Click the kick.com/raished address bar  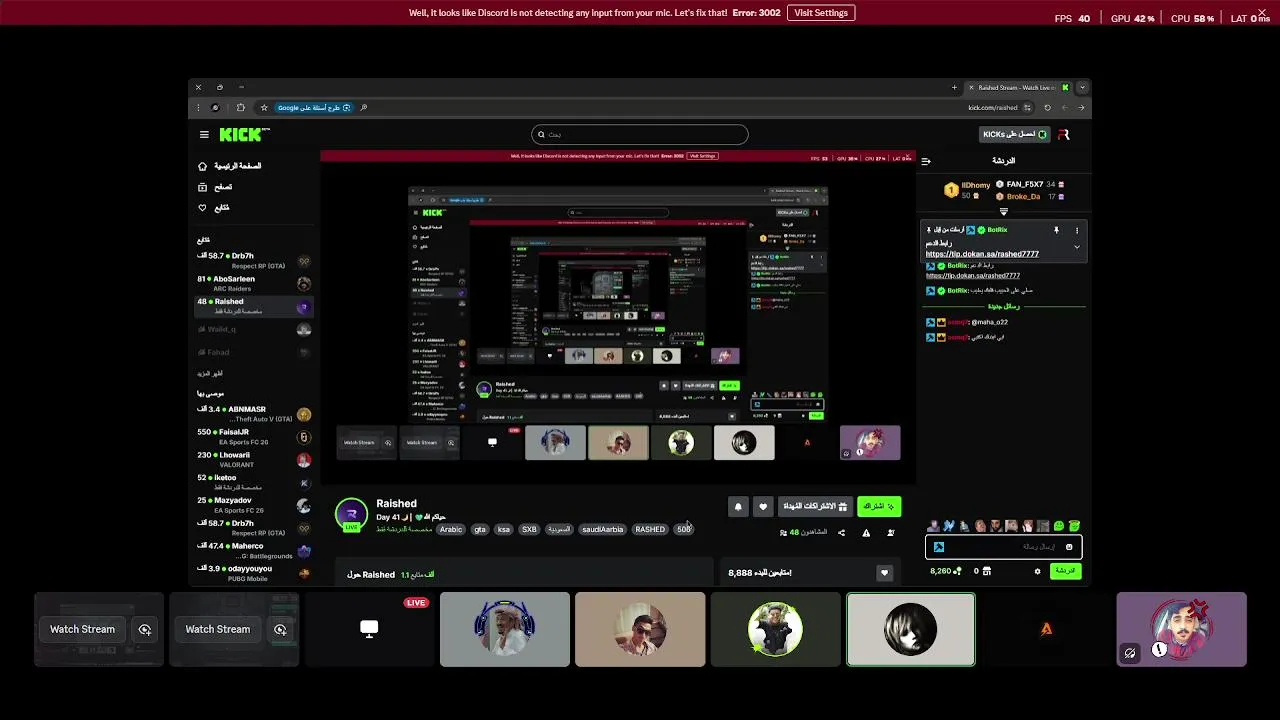coord(993,108)
